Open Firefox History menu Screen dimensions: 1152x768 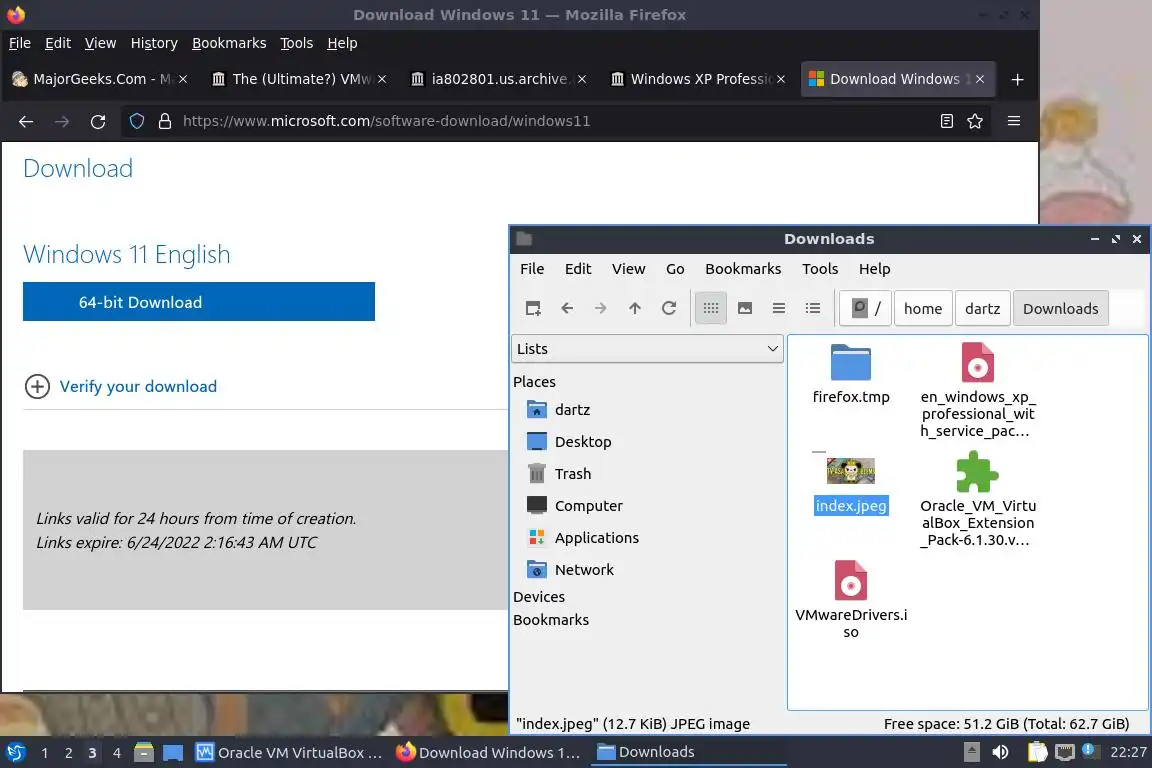154,43
